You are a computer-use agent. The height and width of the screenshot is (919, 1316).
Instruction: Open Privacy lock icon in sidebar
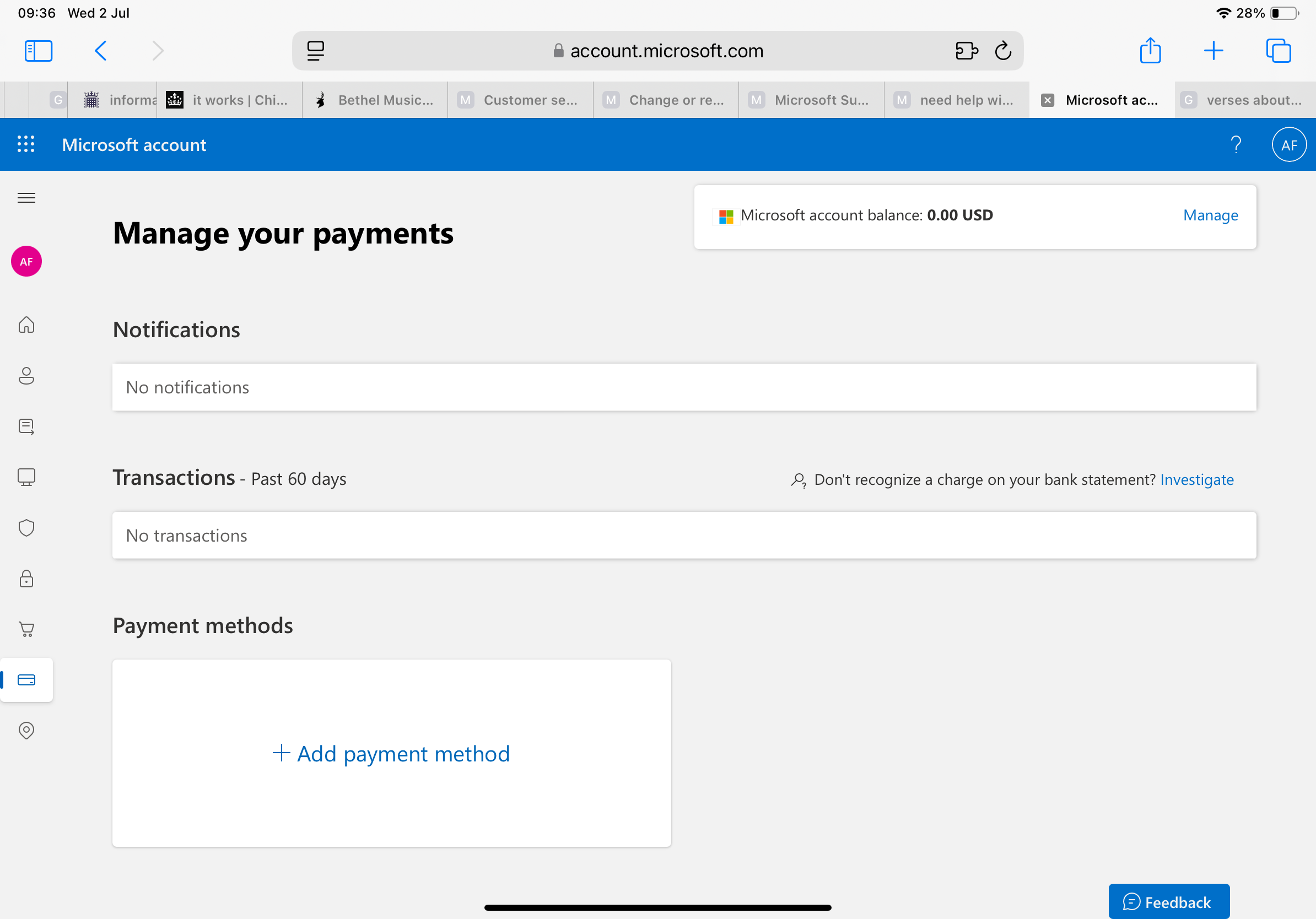coord(26,579)
